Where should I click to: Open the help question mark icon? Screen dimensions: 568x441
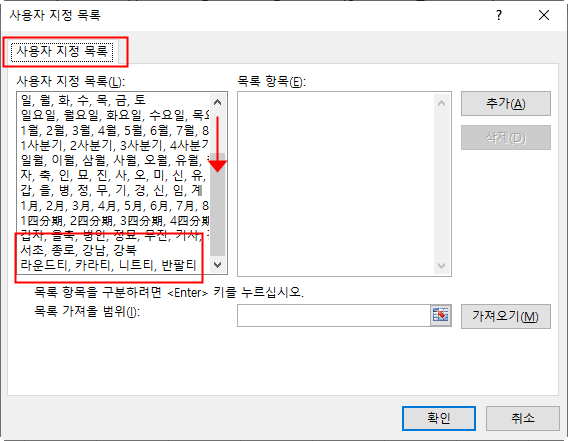click(499, 15)
